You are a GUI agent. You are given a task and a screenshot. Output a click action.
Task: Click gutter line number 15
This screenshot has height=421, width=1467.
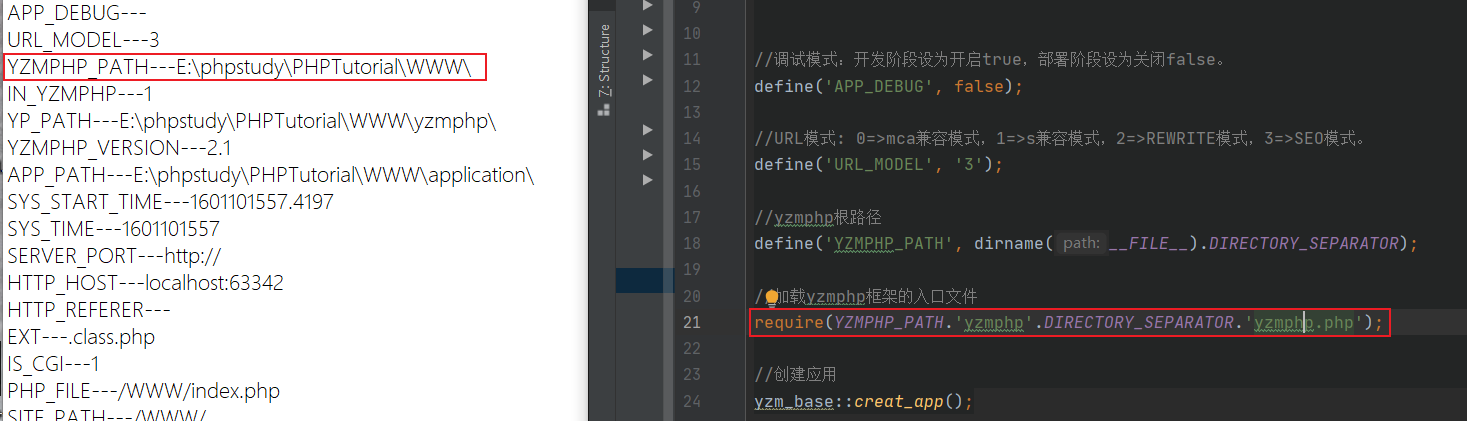(x=691, y=165)
